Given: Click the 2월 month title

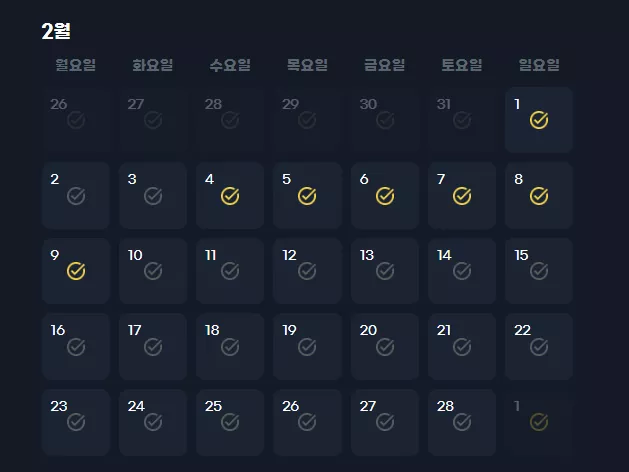Looking at the screenshot, I should [x=56, y=31].
